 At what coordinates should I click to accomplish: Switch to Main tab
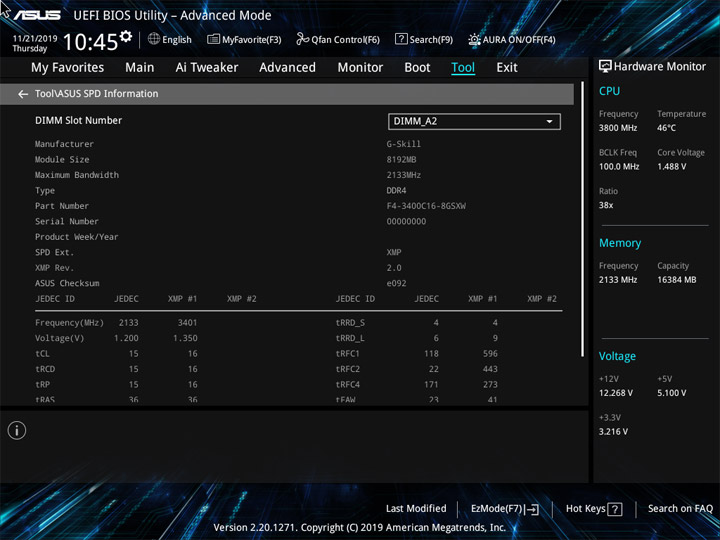click(x=140, y=68)
